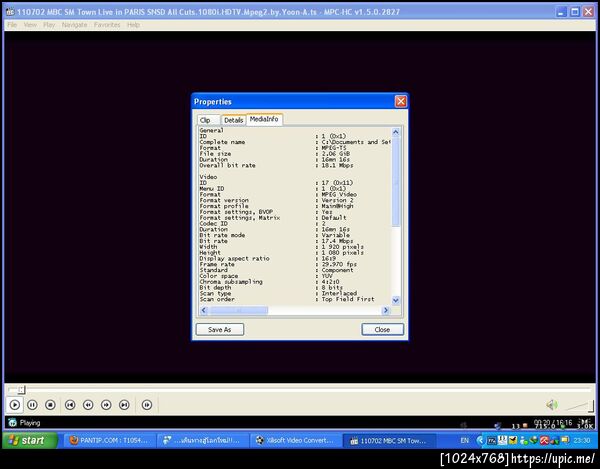
Task: Open the Navigate menu
Action: 75,25
